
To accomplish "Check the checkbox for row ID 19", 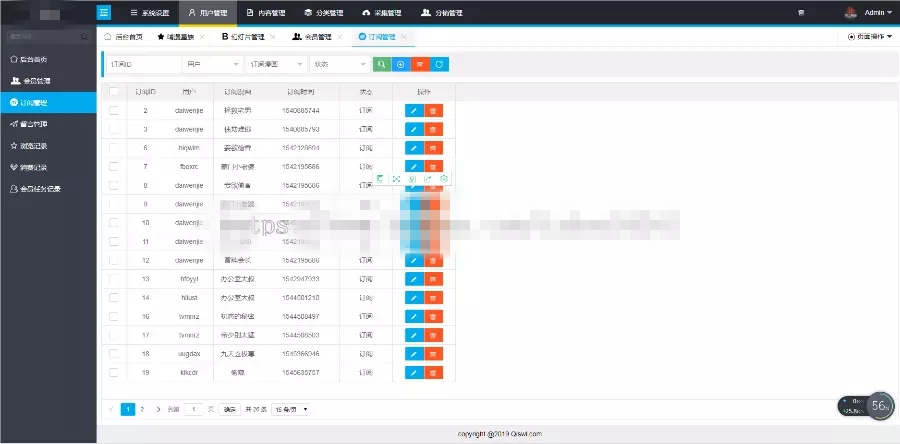I will click(x=114, y=373).
